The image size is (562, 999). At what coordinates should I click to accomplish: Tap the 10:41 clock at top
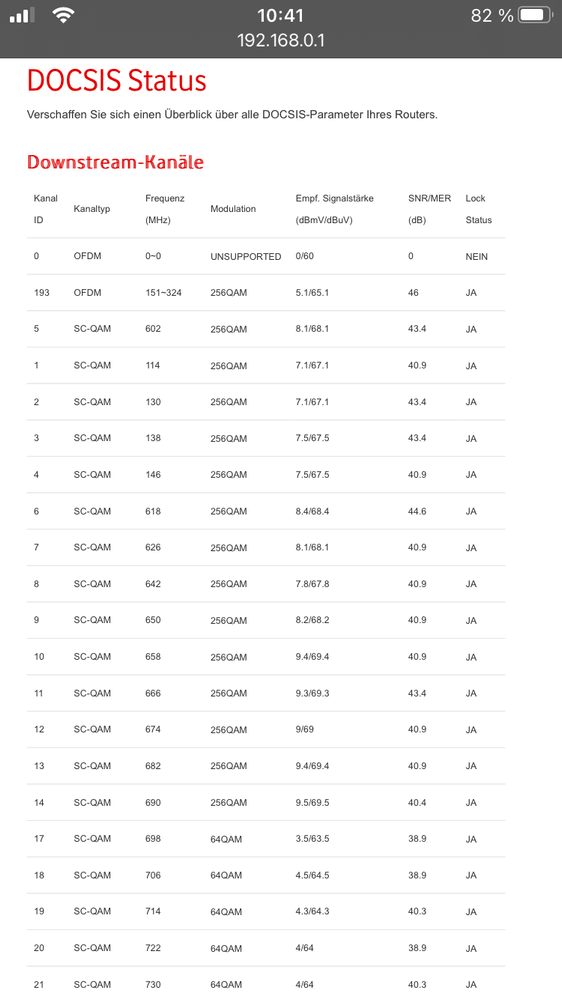click(280, 15)
